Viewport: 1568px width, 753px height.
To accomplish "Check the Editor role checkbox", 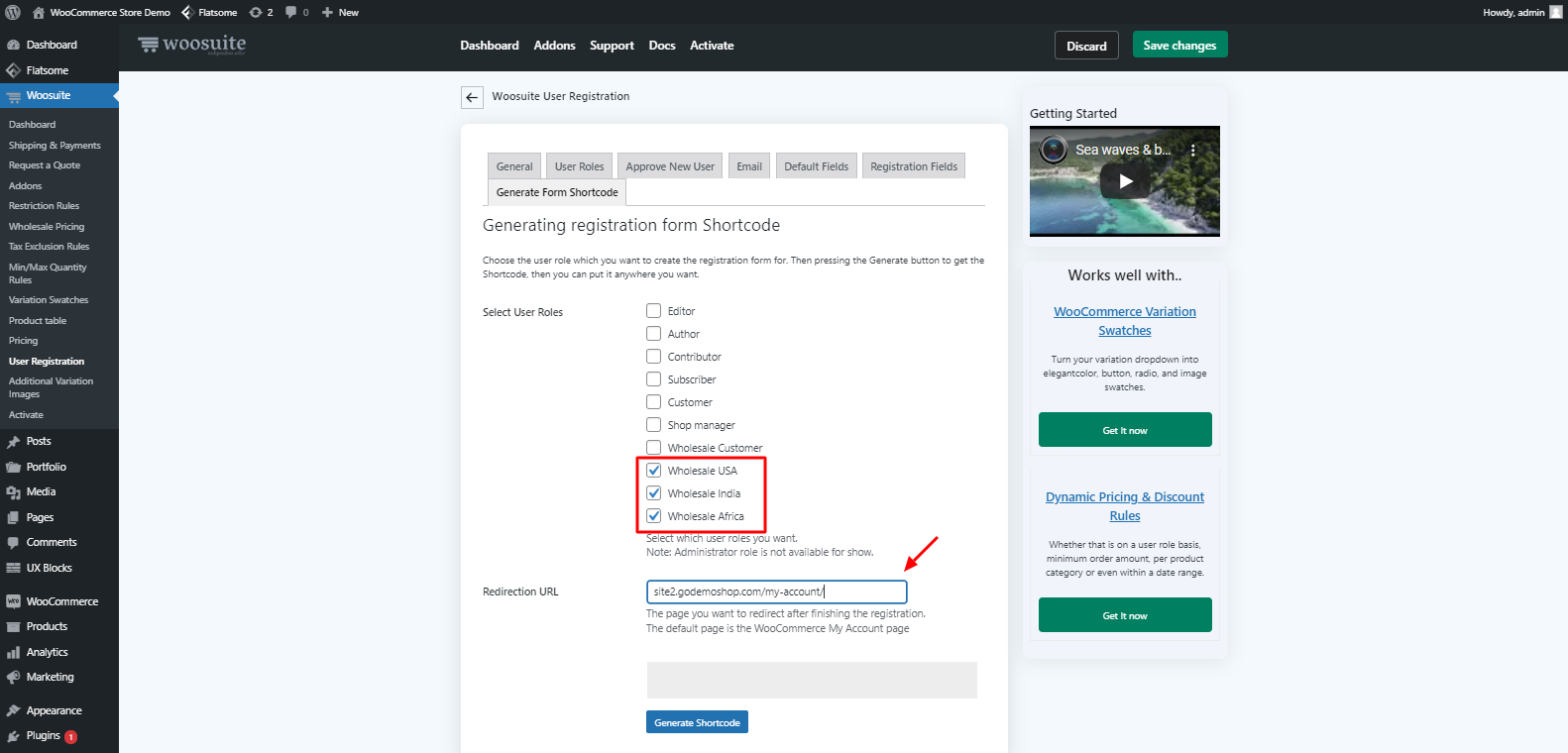I will (653, 310).
